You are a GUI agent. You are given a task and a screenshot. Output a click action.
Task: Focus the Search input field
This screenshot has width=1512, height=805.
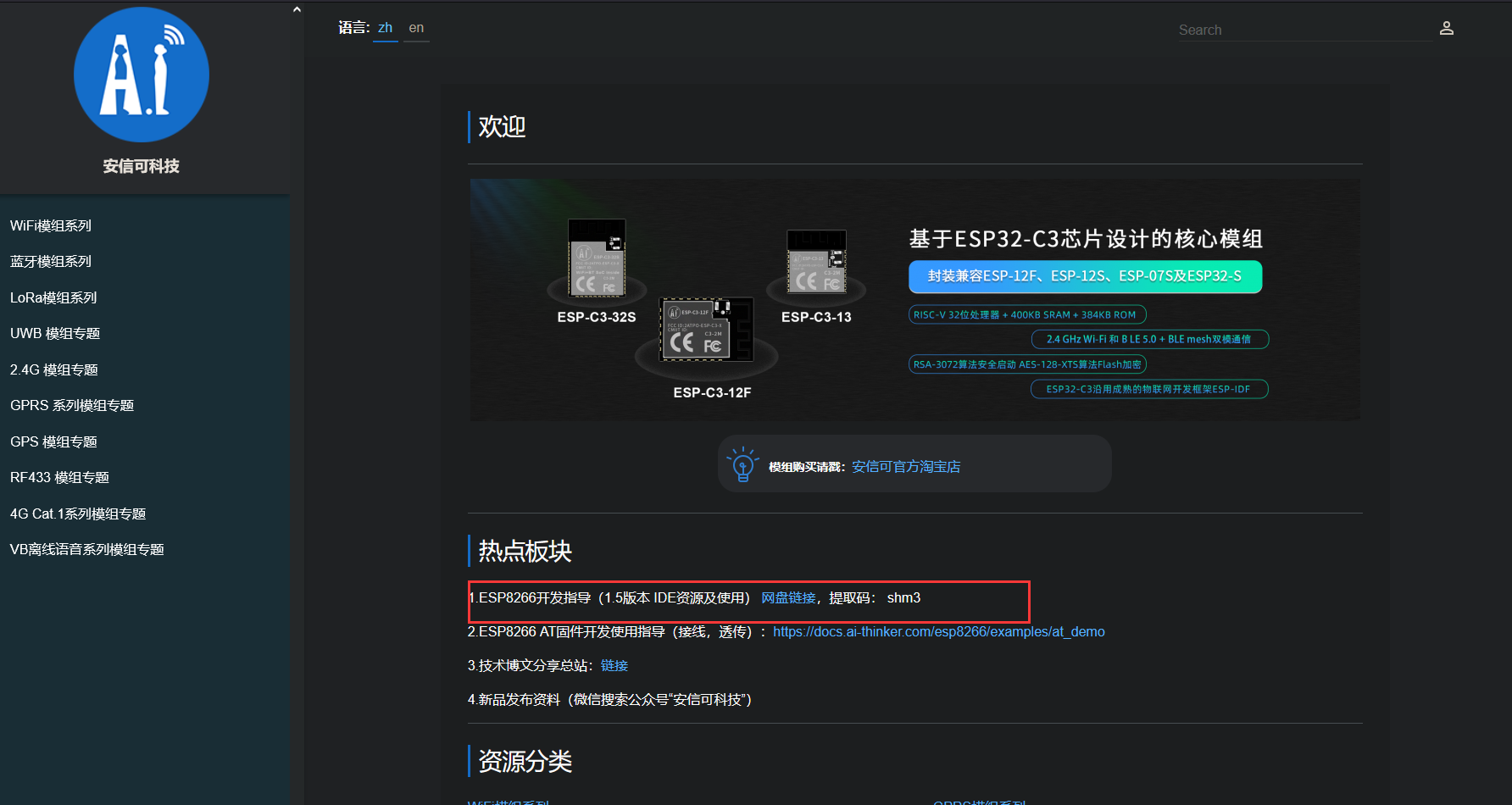pos(1305,30)
